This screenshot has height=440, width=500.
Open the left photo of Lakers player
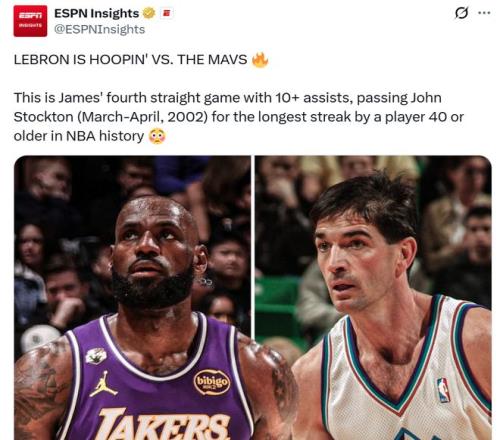pyautogui.click(x=132, y=297)
